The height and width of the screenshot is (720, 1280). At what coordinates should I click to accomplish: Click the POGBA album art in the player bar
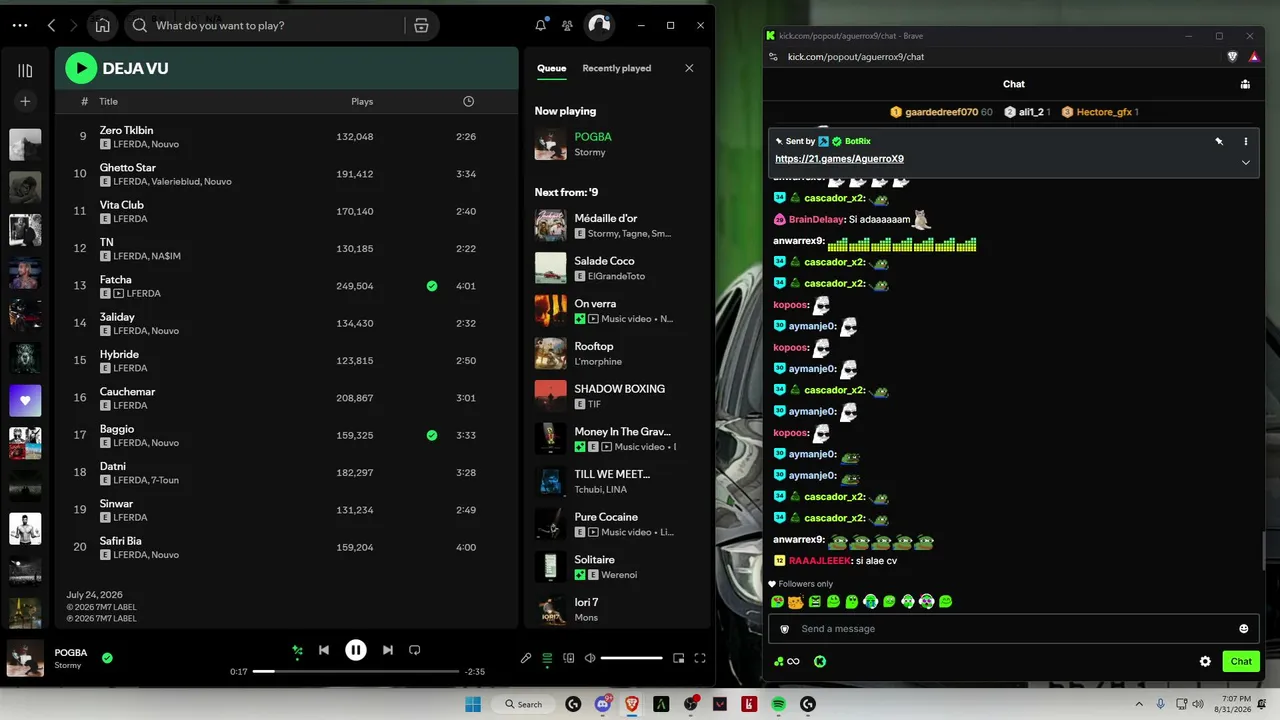pos(25,658)
